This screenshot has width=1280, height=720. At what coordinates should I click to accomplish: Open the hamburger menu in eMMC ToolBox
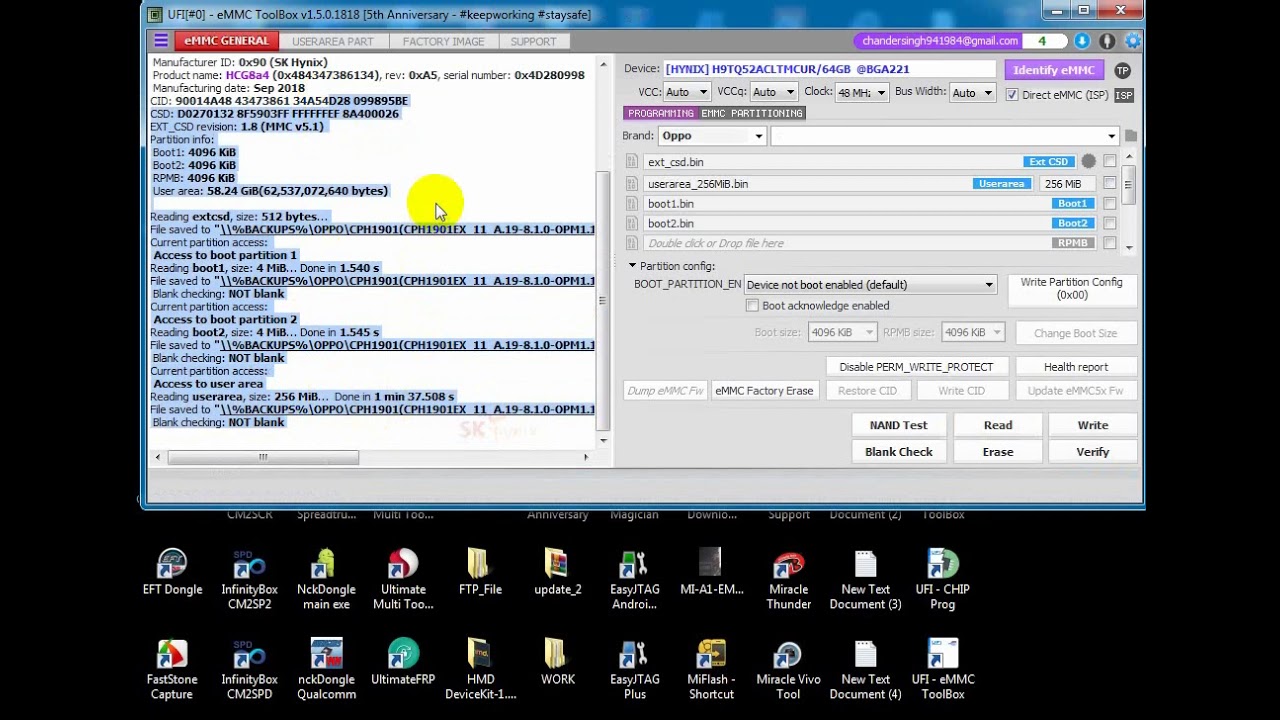(x=161, y=41)
